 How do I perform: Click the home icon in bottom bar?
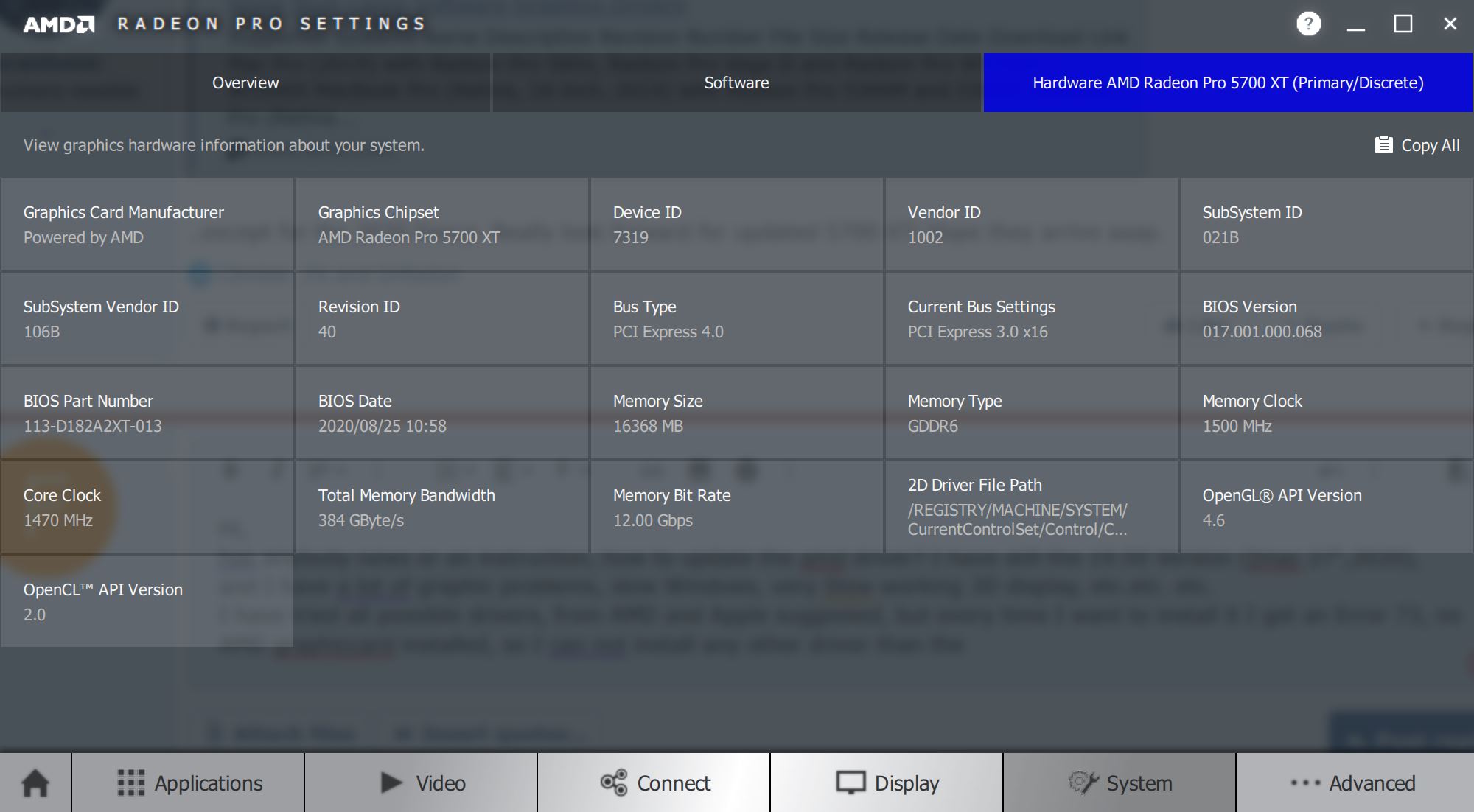(x=35, y=783)
